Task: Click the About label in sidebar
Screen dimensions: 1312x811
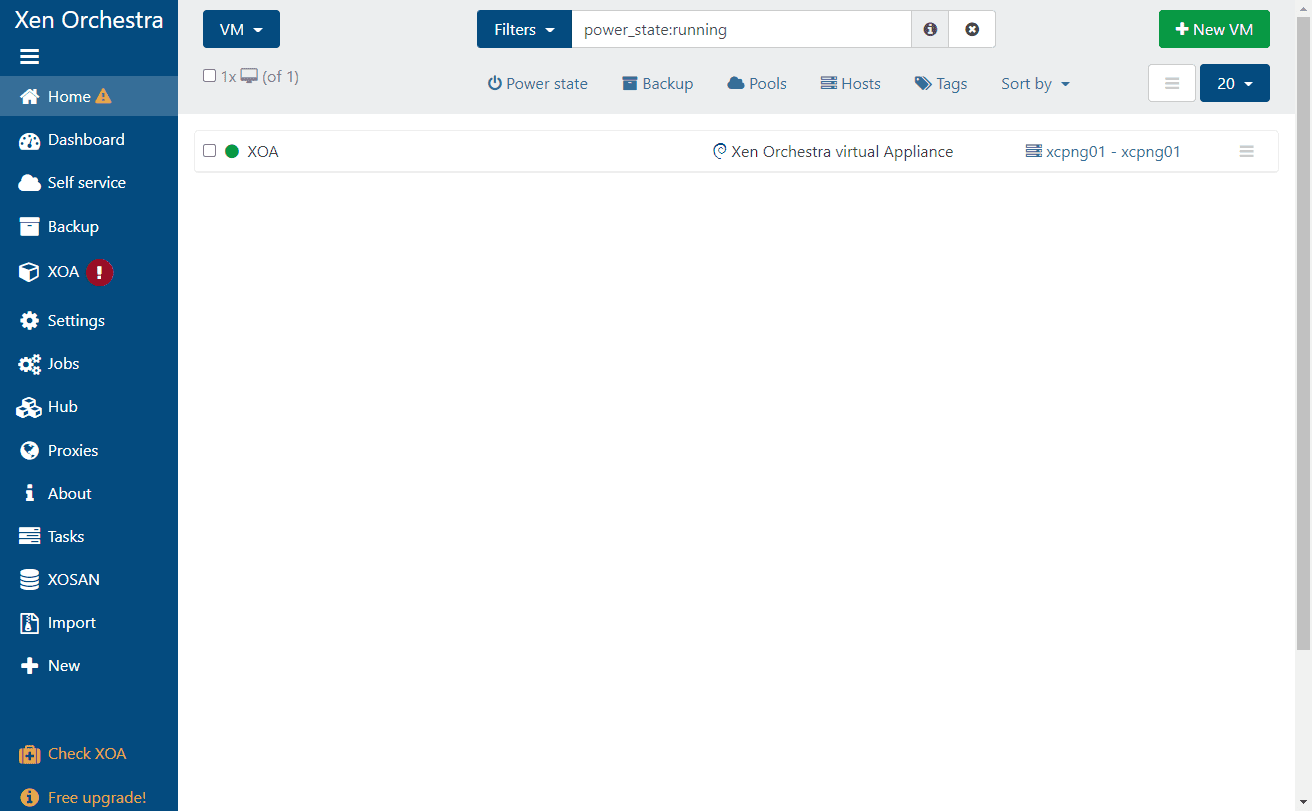Action: tap(70, 494)
